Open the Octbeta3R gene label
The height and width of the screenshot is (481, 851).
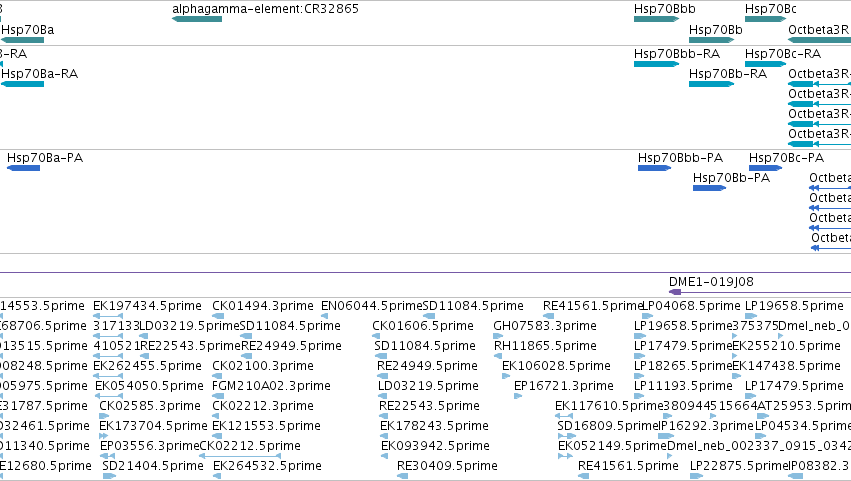(818, 30)
